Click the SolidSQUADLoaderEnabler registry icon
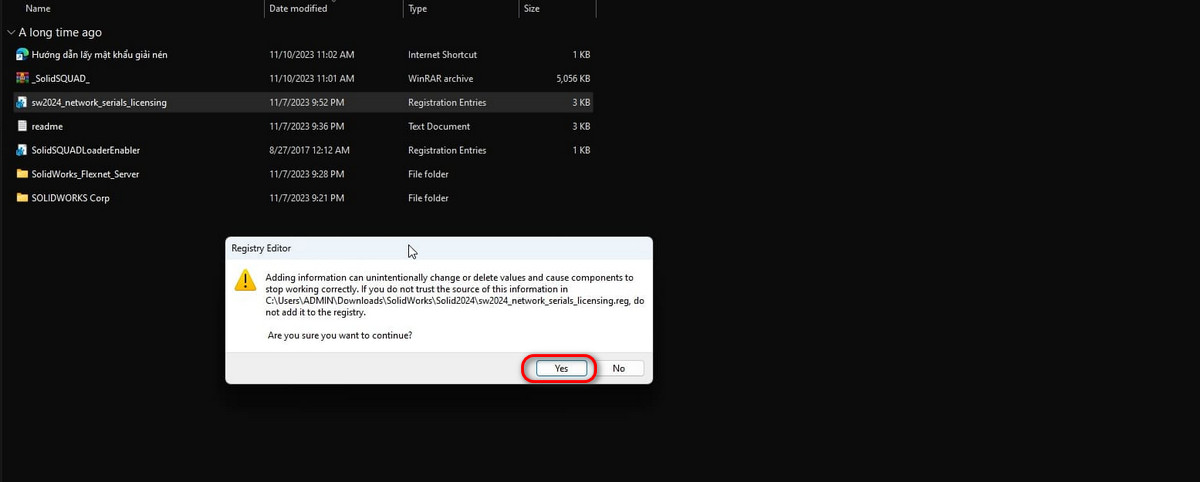Image resolution: width=1200 pixels, height=482 pixels. coord(22,150)
